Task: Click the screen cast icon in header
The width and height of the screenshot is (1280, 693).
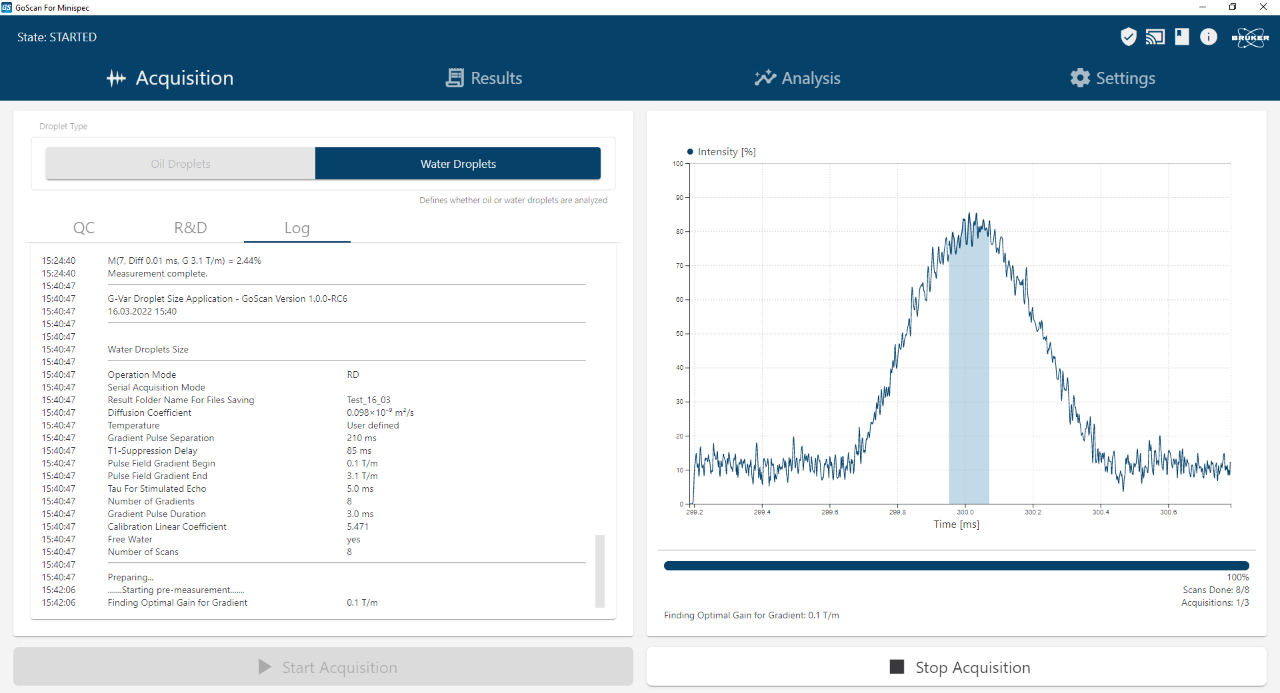Action: coord(1155,37)
